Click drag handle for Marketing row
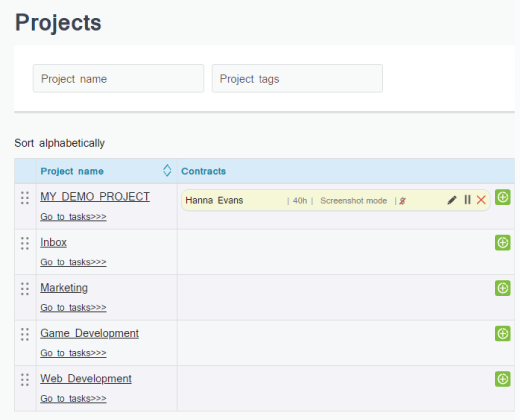The image size is (520, 420). click(x=25, y=289)
